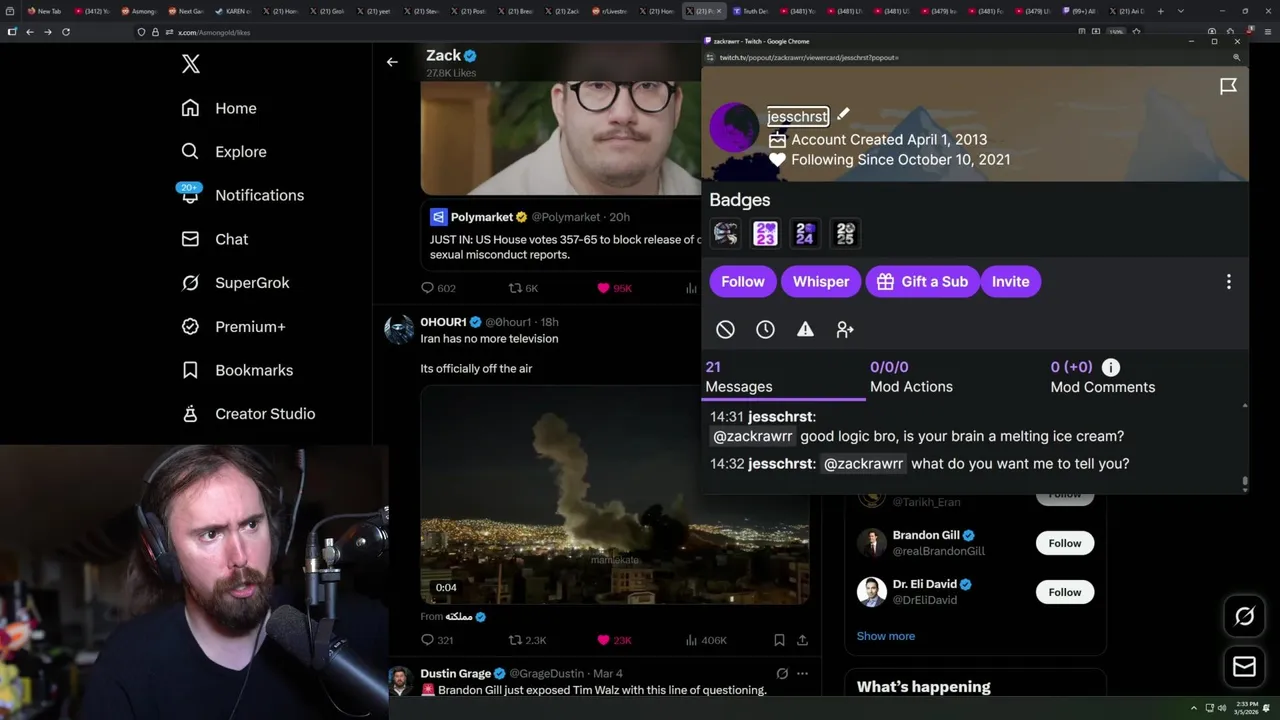Open SuperGrok in X sidebar
1280x720 pixels.
pos(236,283)
